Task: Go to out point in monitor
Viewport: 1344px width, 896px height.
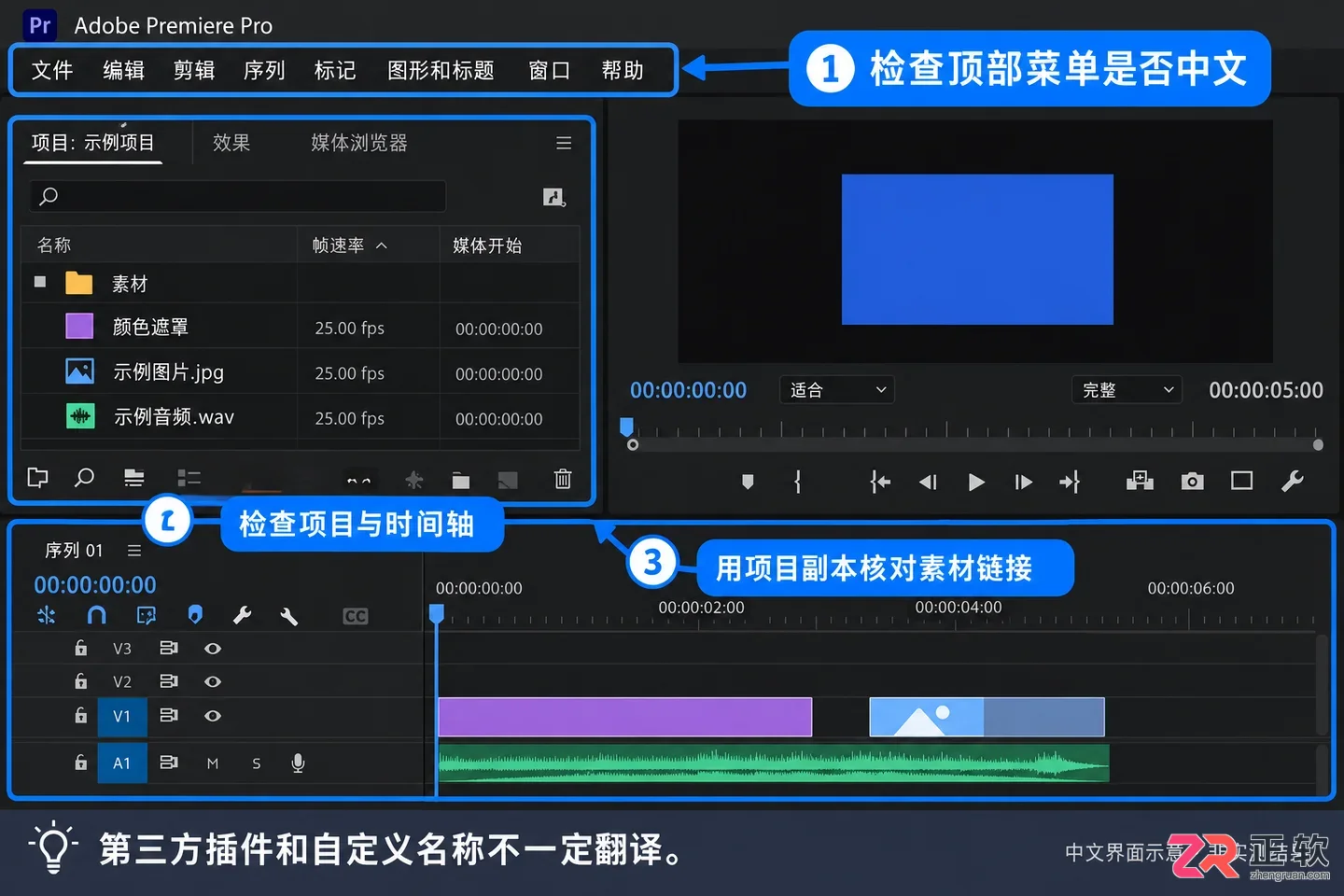Action: tap(1070, 482)
